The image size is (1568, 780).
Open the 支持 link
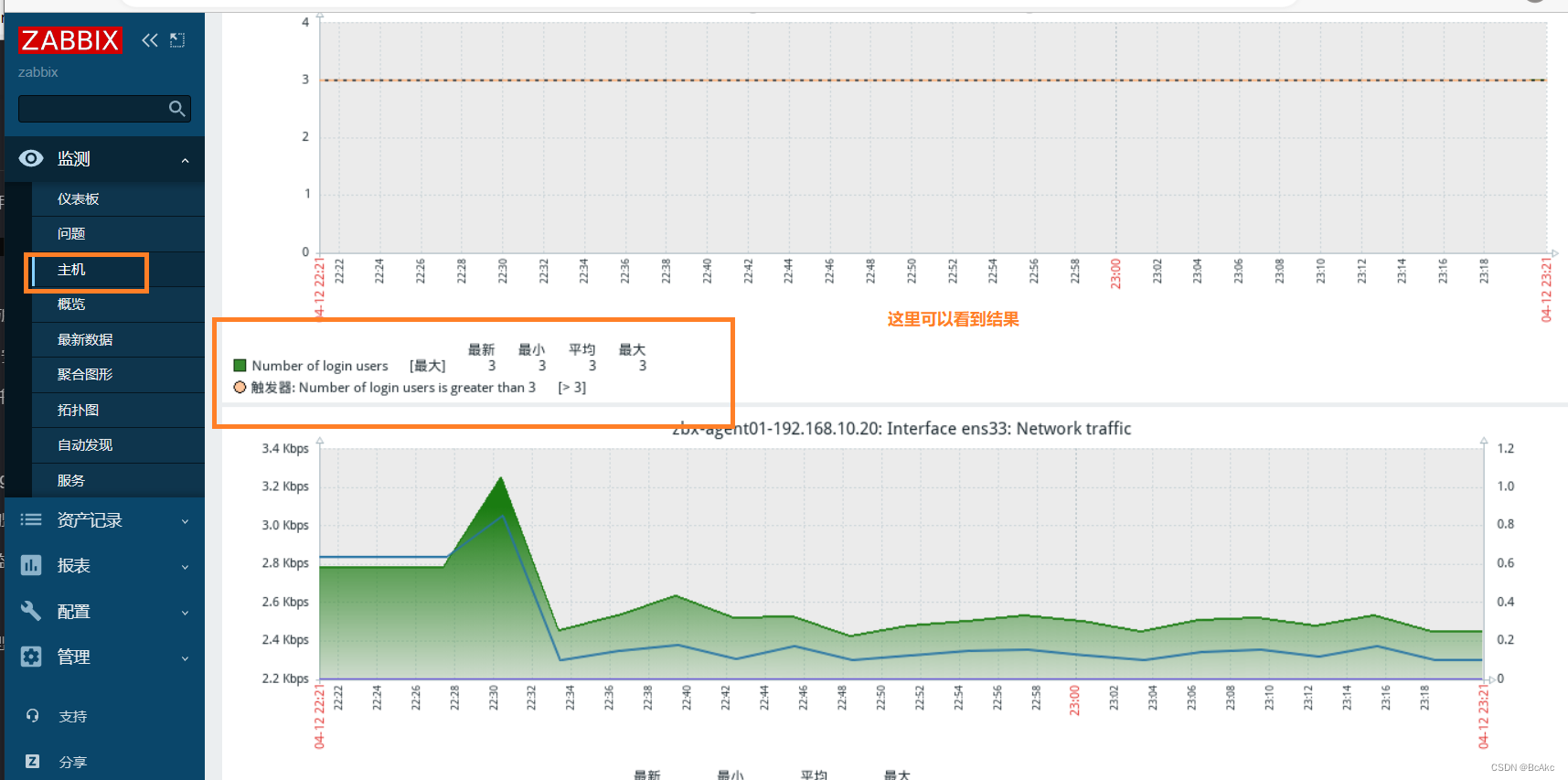(x=73, y=716)
